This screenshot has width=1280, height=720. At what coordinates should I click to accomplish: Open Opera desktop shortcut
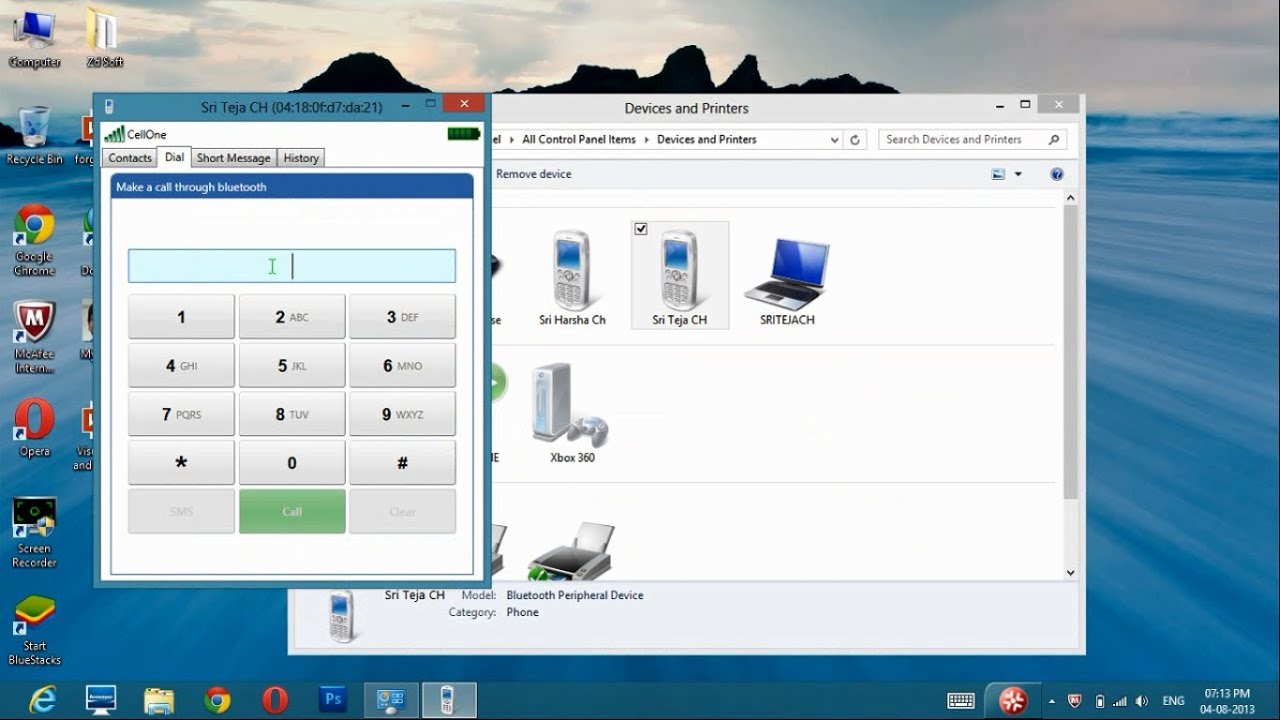pos(34,427)
